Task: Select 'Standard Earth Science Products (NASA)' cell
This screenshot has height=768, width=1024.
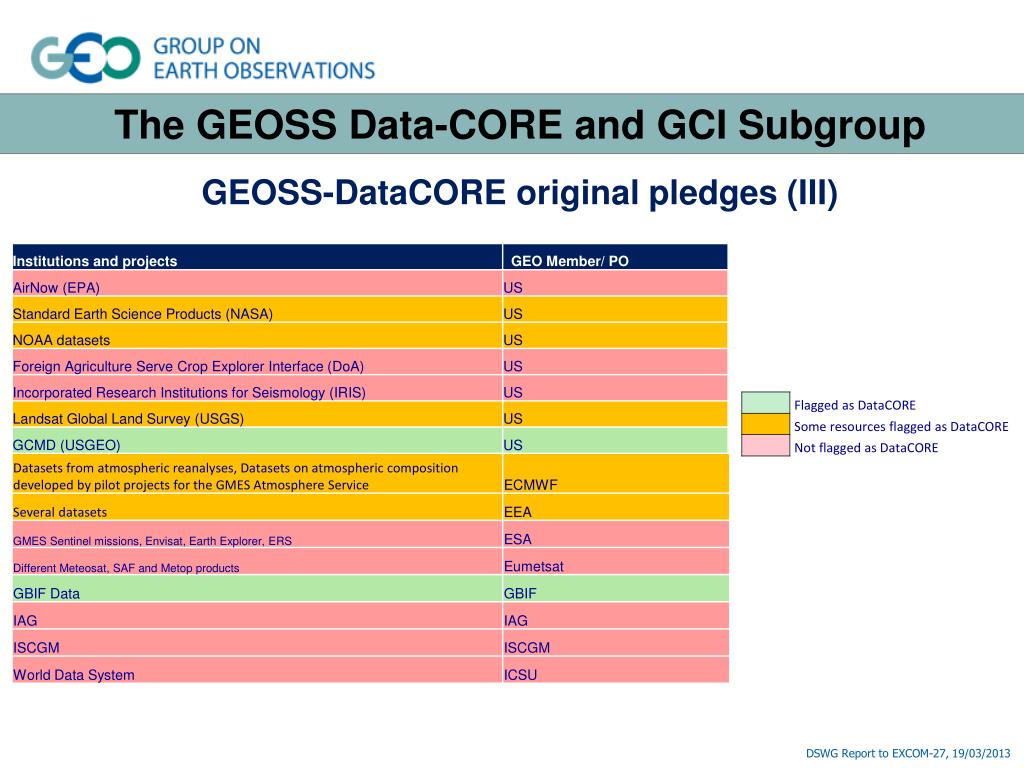Action: tap(257, 310)
